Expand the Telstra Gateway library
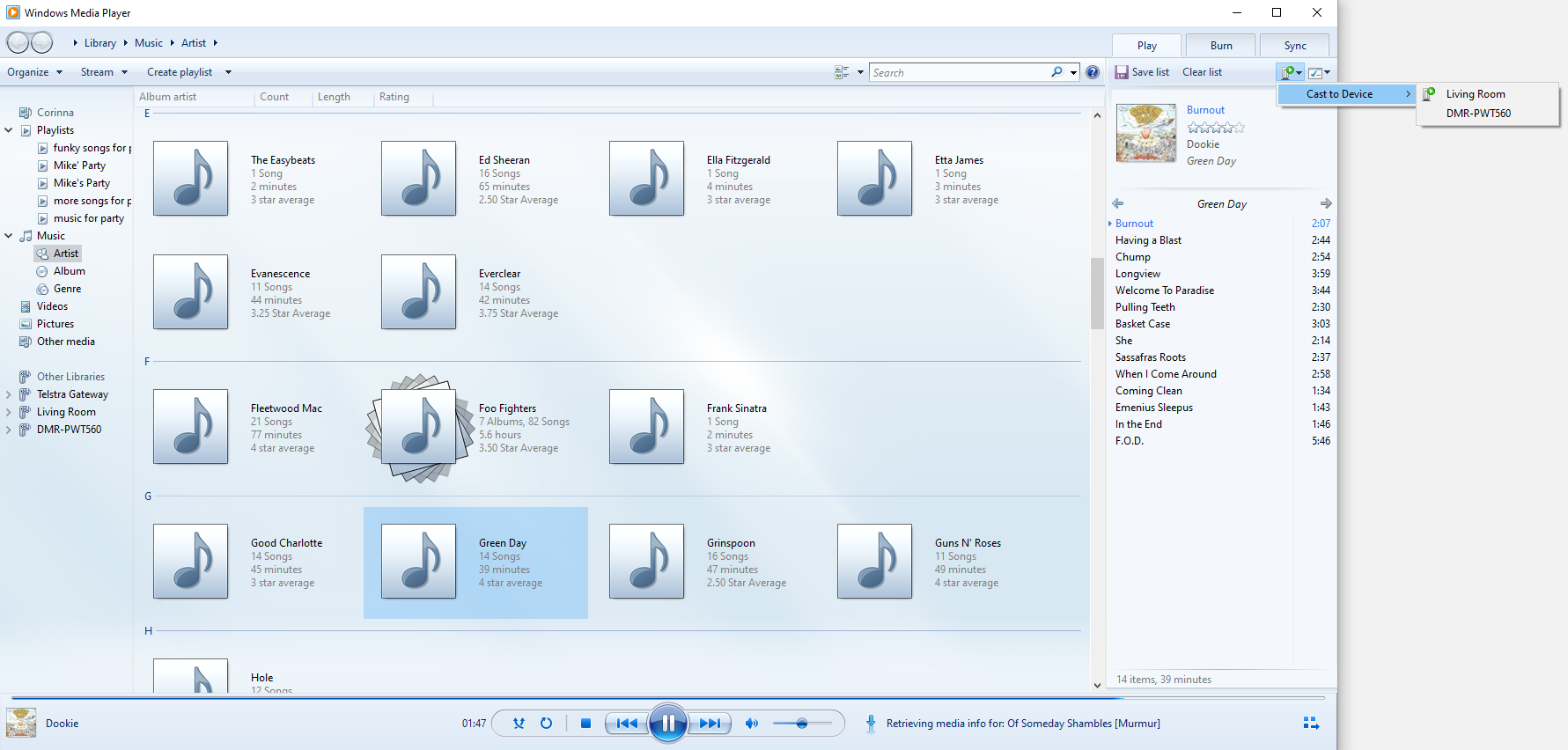The width and height of the screenshot is (1568, 750). coord(9,394)
